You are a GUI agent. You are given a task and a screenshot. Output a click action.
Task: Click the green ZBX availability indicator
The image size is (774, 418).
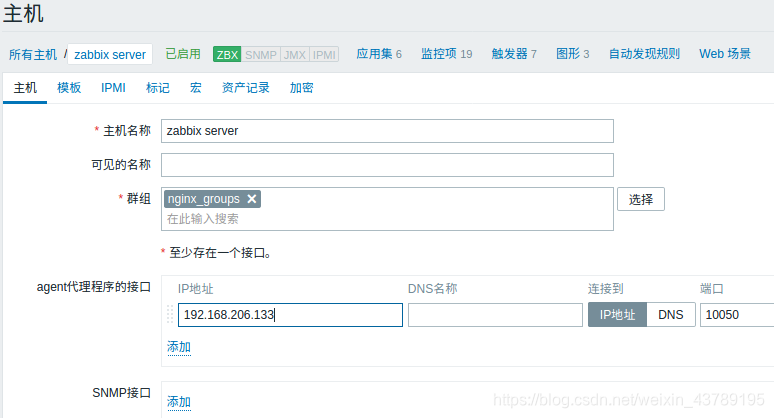(227, 54)
